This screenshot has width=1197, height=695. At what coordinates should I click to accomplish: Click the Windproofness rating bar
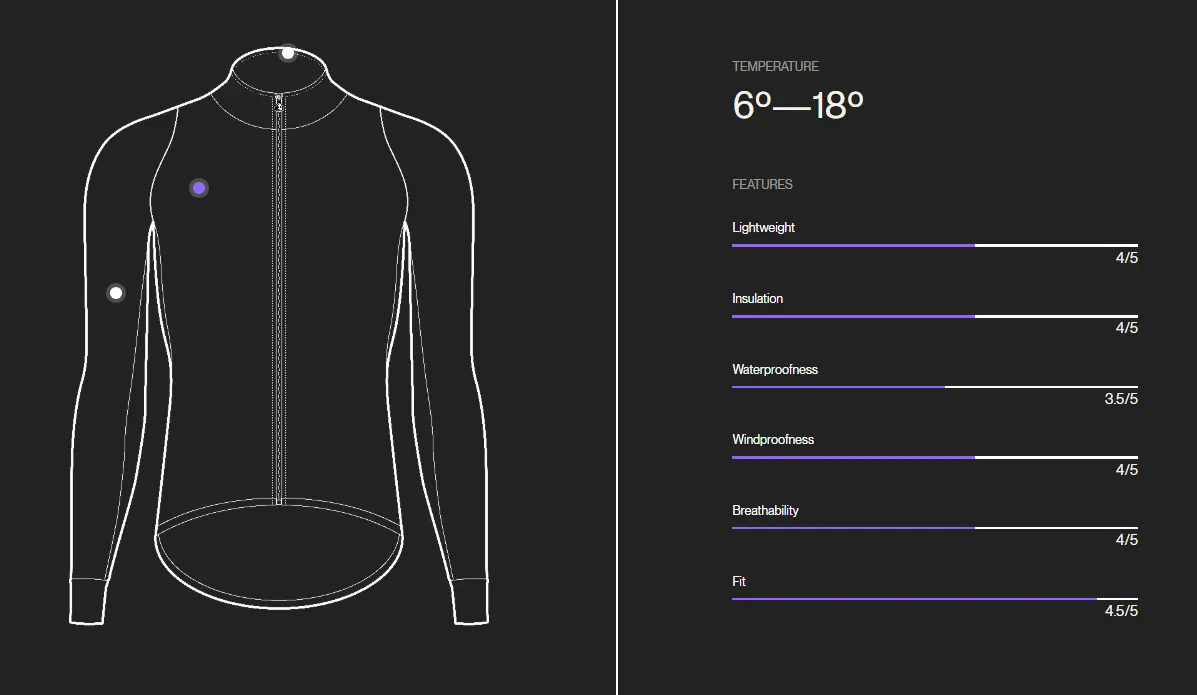coord(934,457)
